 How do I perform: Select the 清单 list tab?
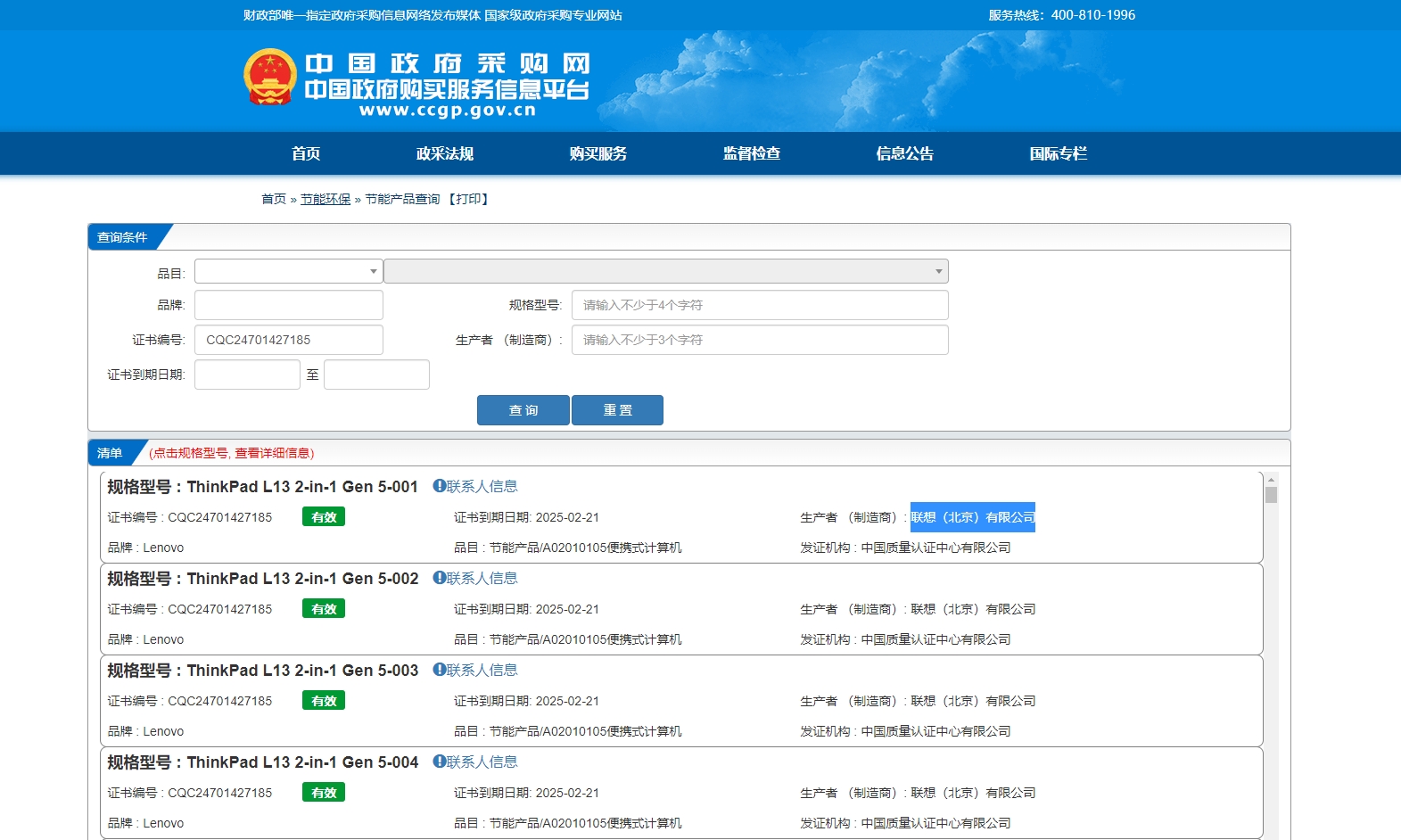[x=111, y=453]
